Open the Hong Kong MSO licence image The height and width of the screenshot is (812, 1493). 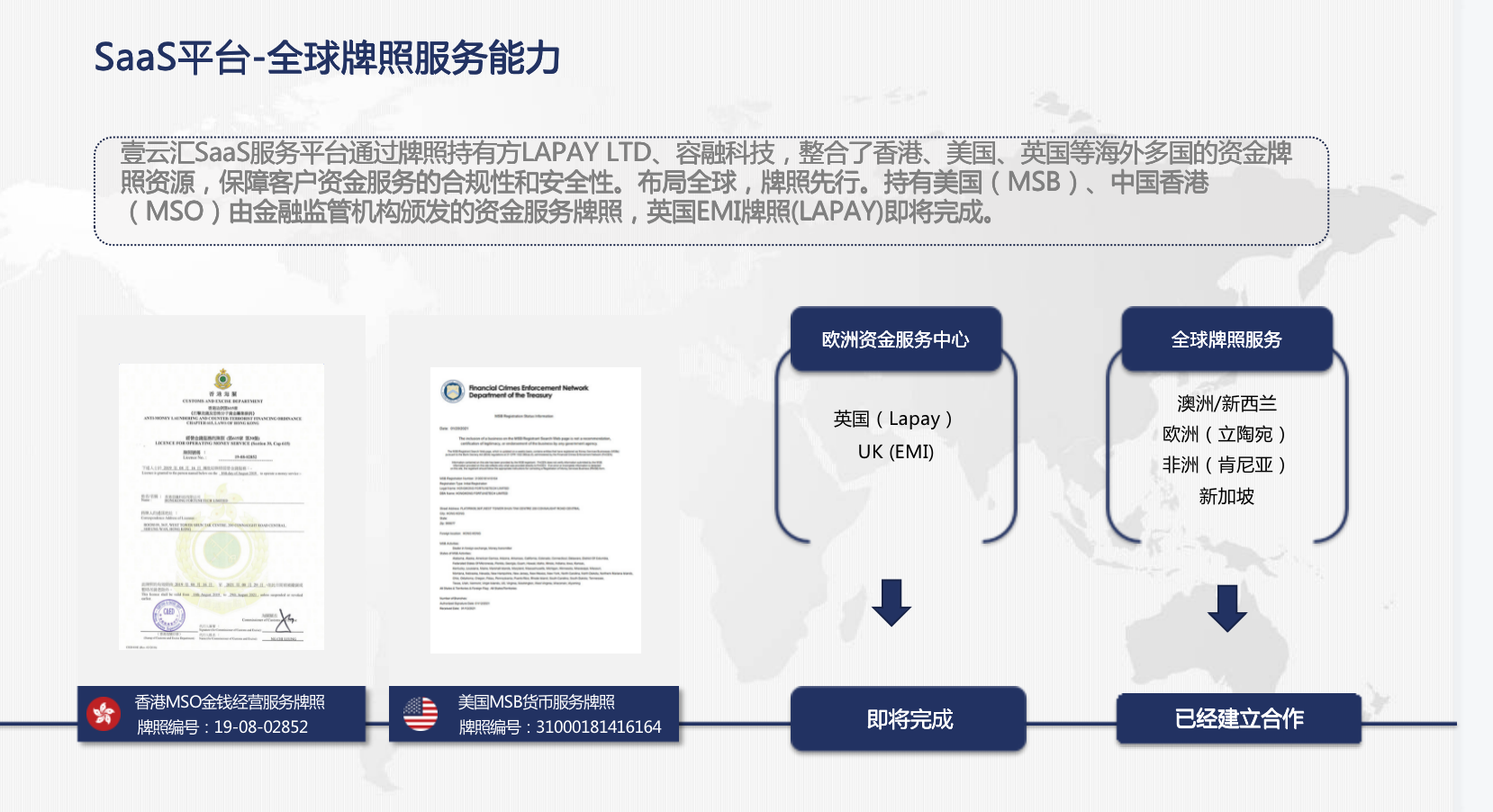pos(222,507)
